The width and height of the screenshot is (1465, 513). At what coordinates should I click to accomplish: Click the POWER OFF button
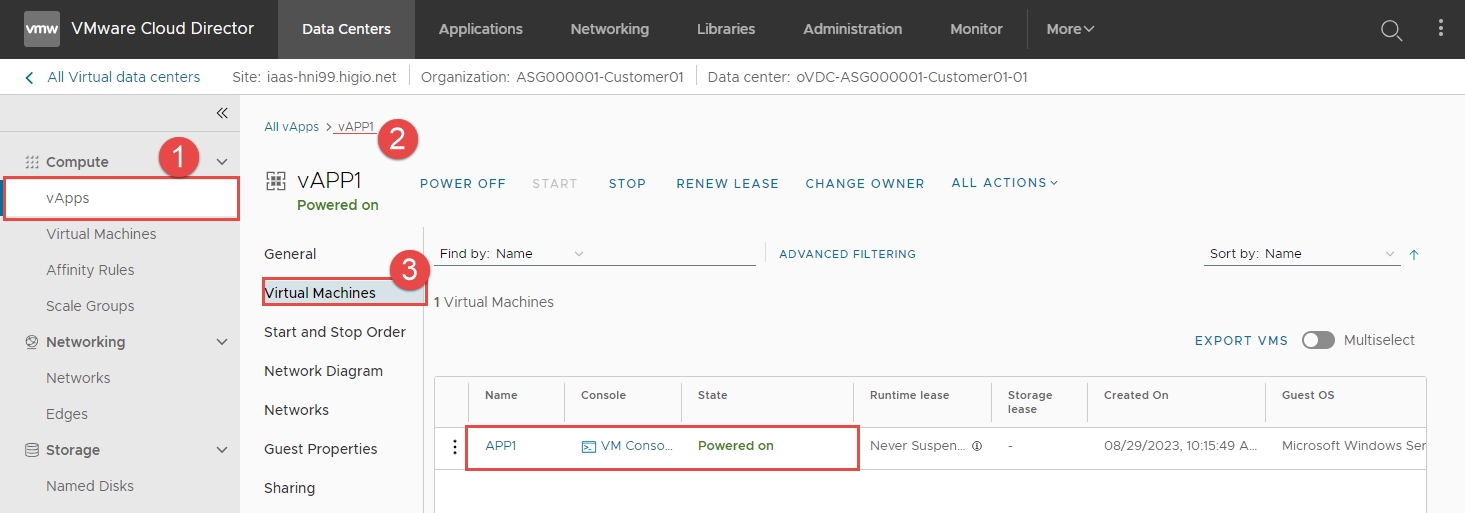[x=462, y=184]
